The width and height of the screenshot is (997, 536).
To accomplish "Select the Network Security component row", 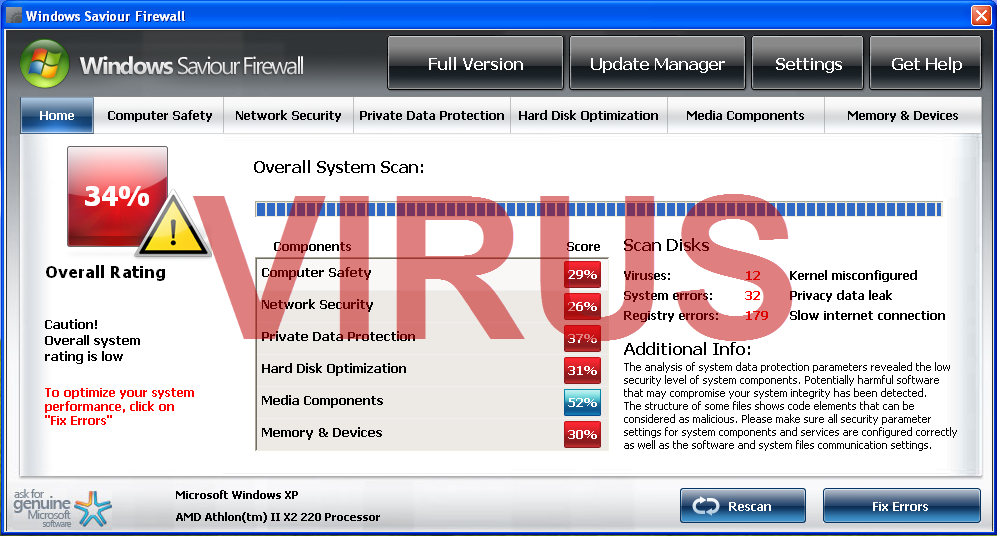I will tap(432, 306).
